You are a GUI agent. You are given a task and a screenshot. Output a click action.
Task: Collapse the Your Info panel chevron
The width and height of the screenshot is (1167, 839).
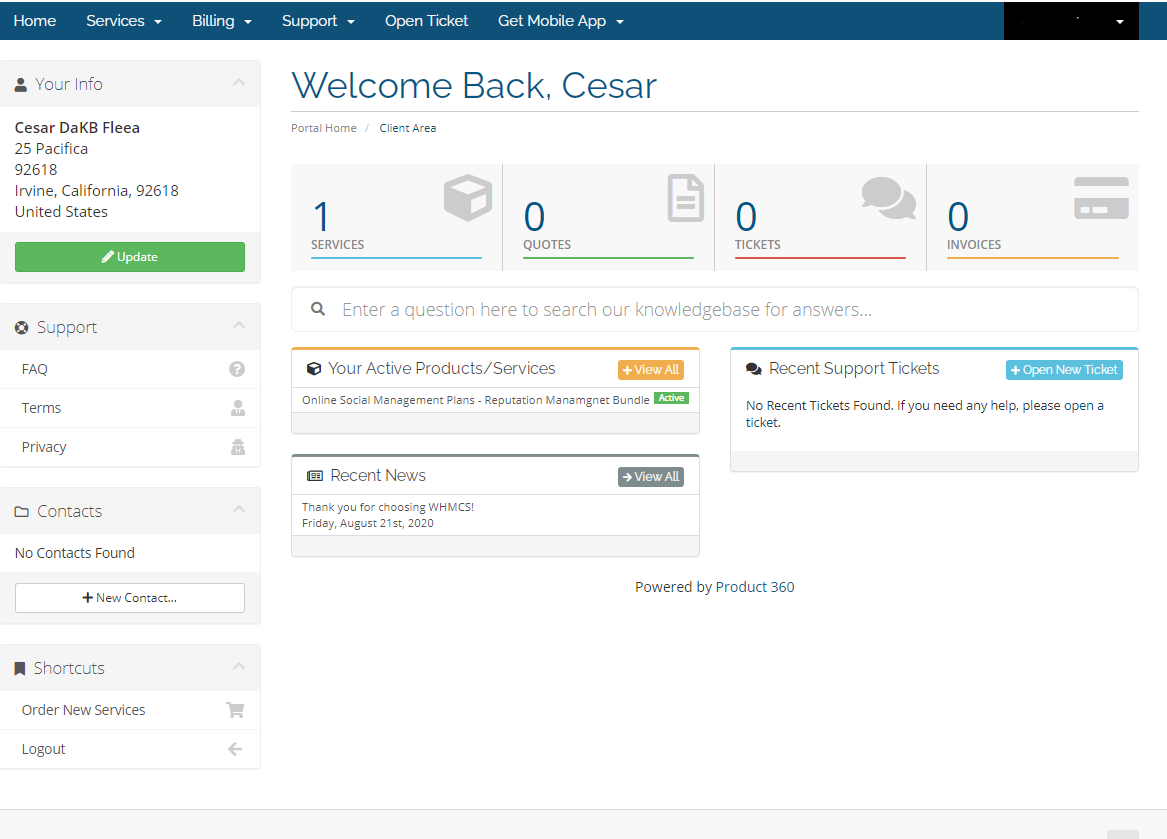tap(239, 83)
